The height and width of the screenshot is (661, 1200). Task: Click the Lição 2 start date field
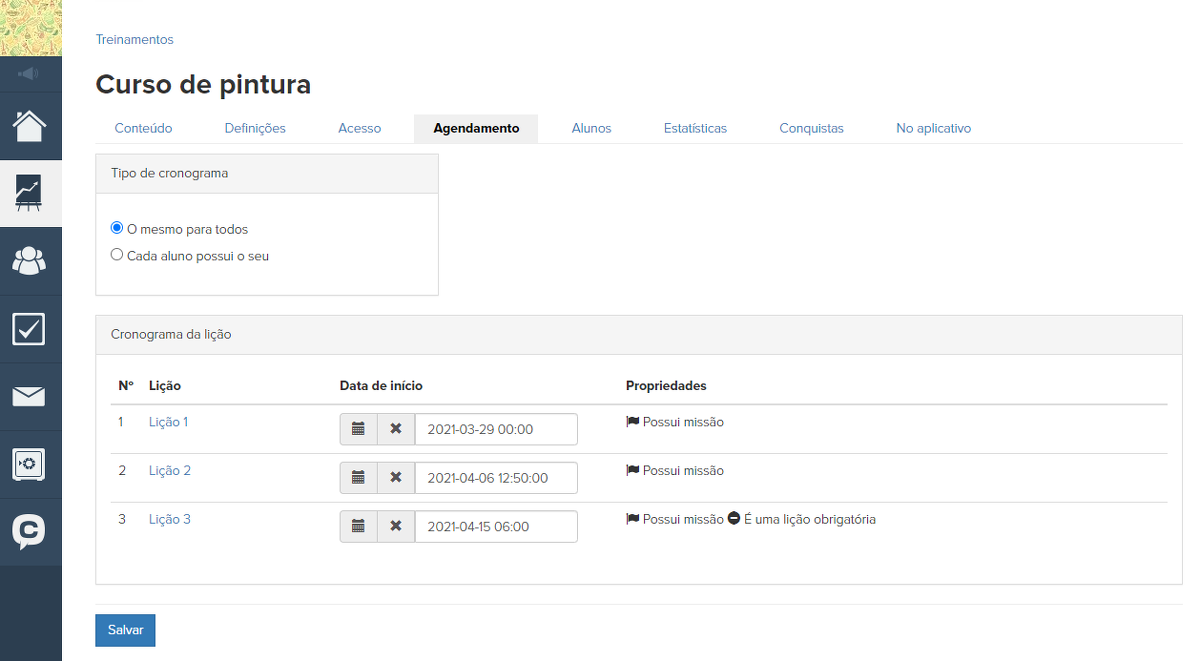[x=496, y=478]
